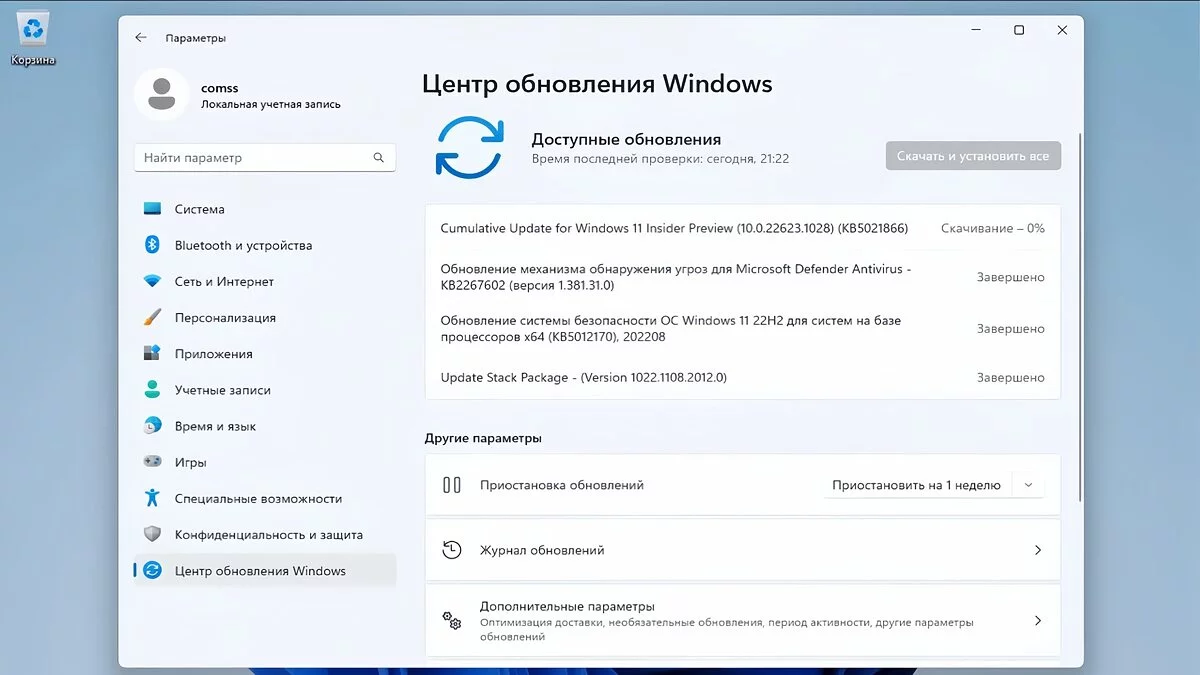Open the Журнал обновлений entry
Viewport: 1200px width, 675px height.
[743, 550]
